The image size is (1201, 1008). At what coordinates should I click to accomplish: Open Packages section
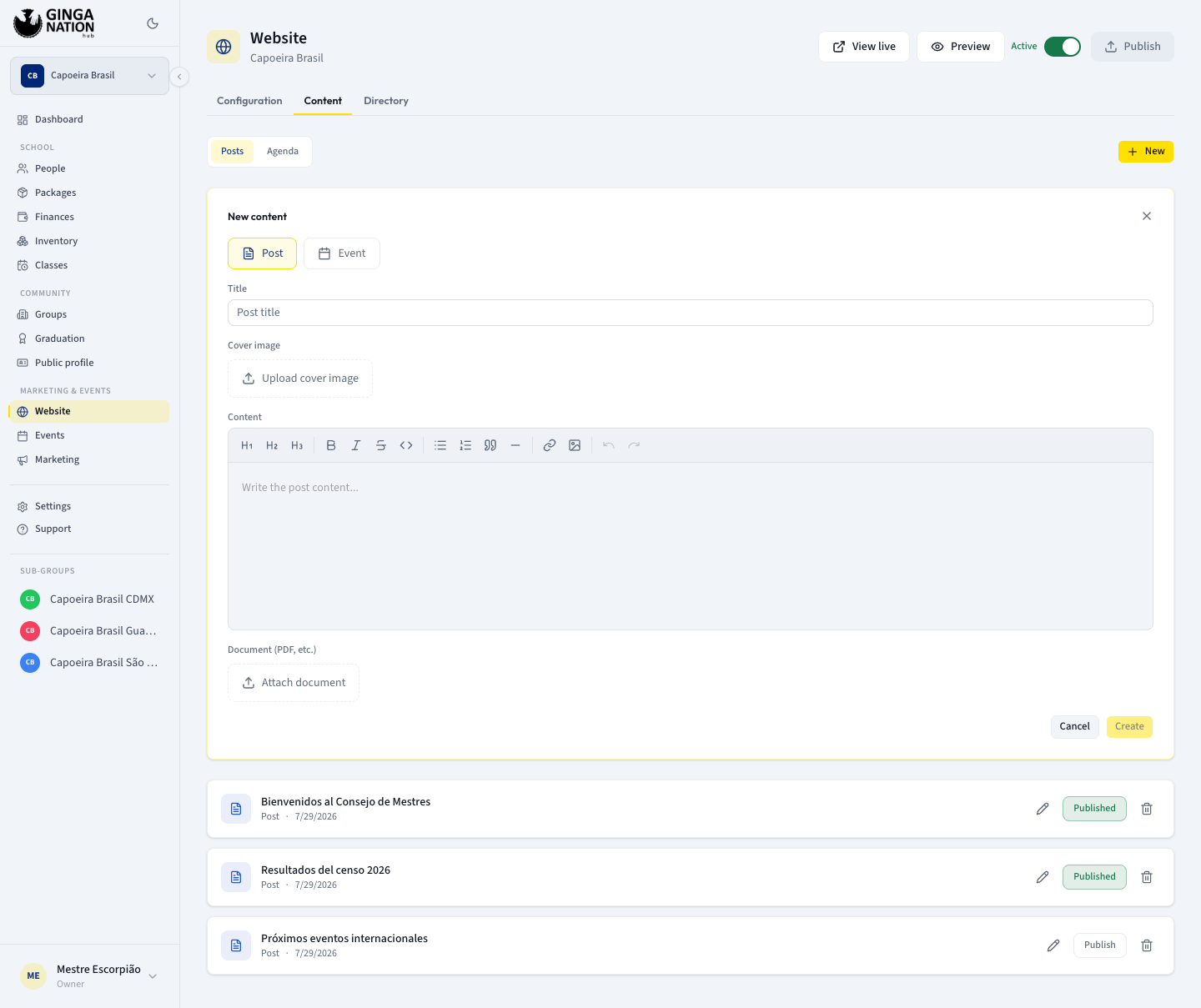click(89, 193)
